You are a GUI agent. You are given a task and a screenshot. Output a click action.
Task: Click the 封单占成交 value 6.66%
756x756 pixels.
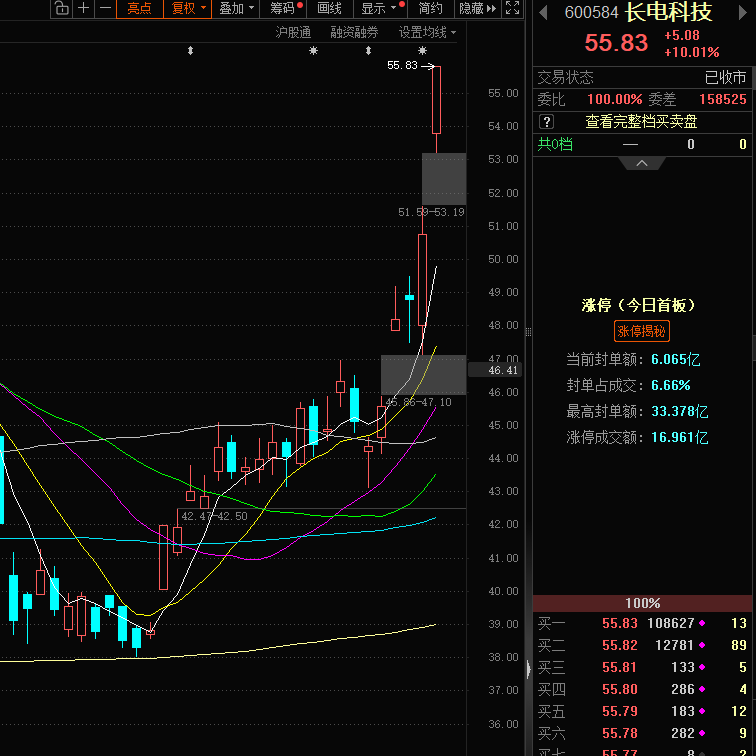(x=671, y=385)
